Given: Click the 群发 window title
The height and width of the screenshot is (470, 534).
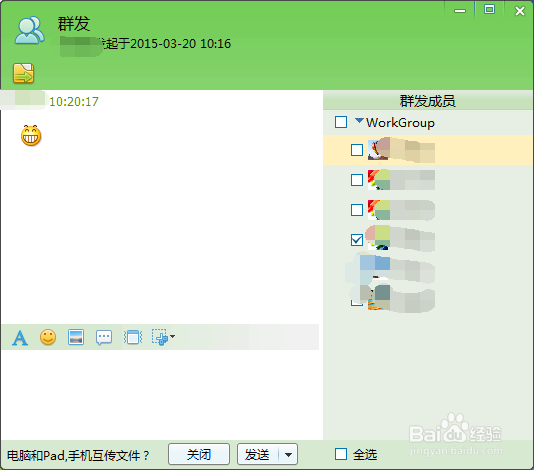Looking at the screenshot, I should 74,24.
